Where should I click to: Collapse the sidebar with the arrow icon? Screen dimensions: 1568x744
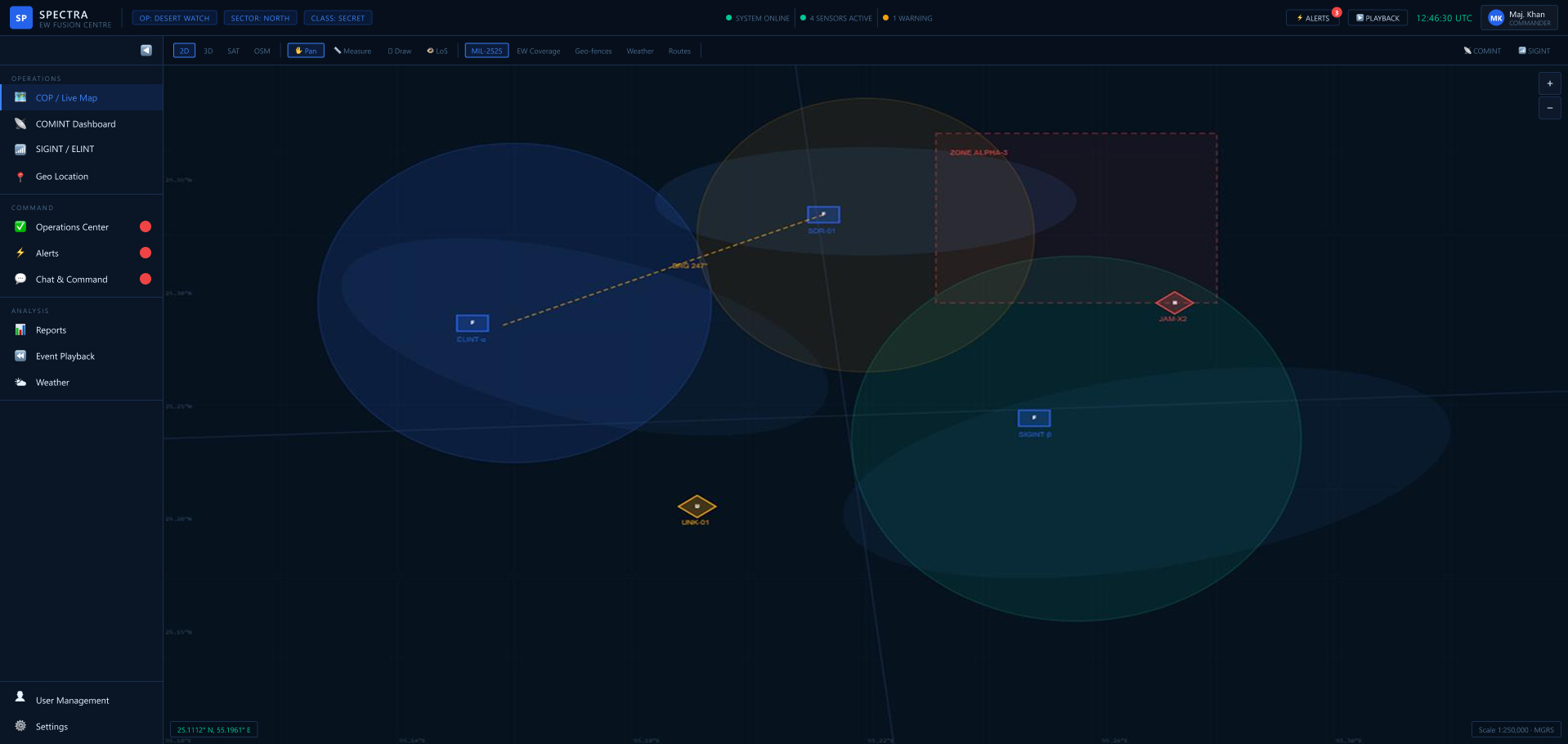coord(146,51)
